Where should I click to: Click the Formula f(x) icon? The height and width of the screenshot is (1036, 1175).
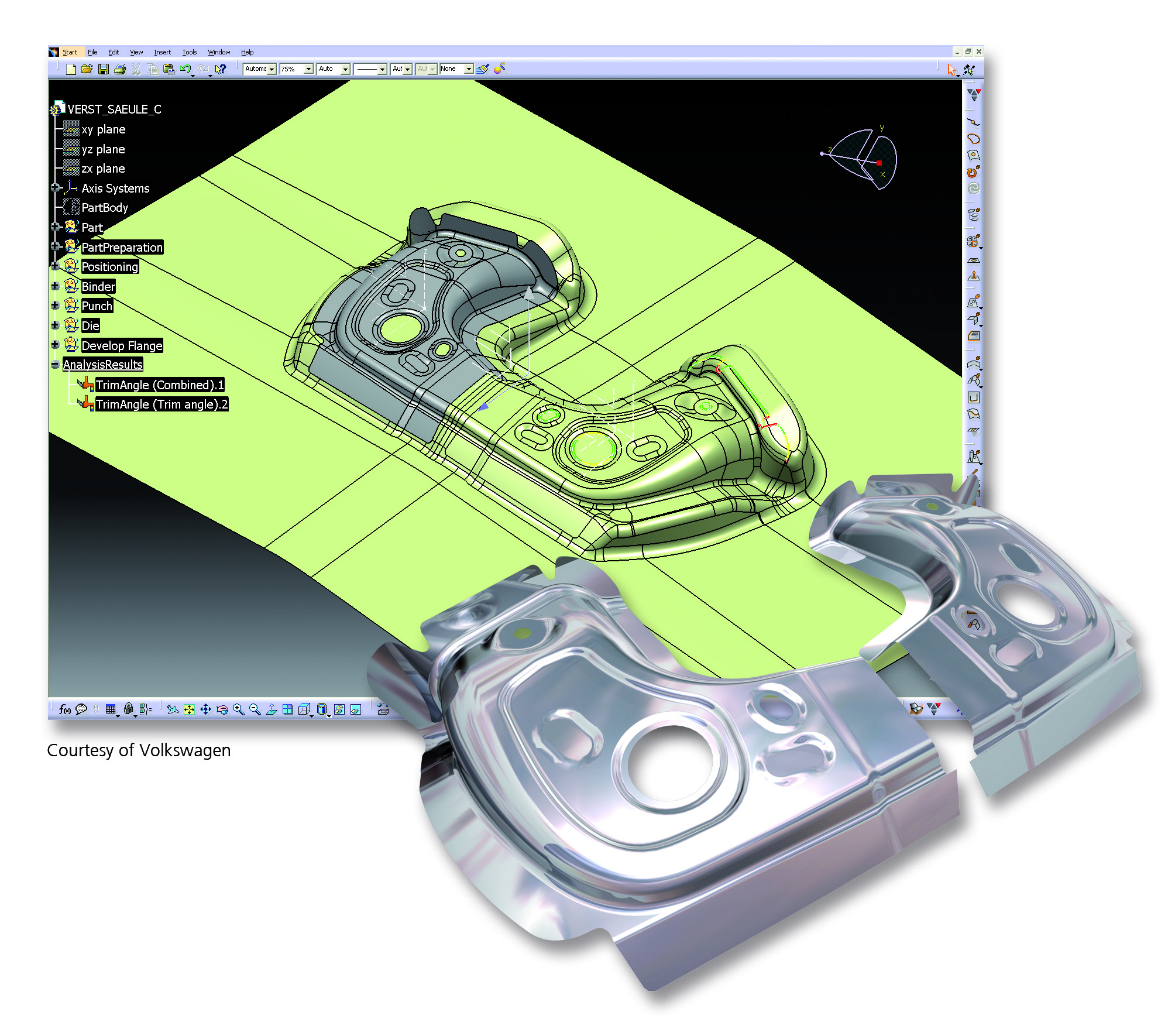[64, 709]
